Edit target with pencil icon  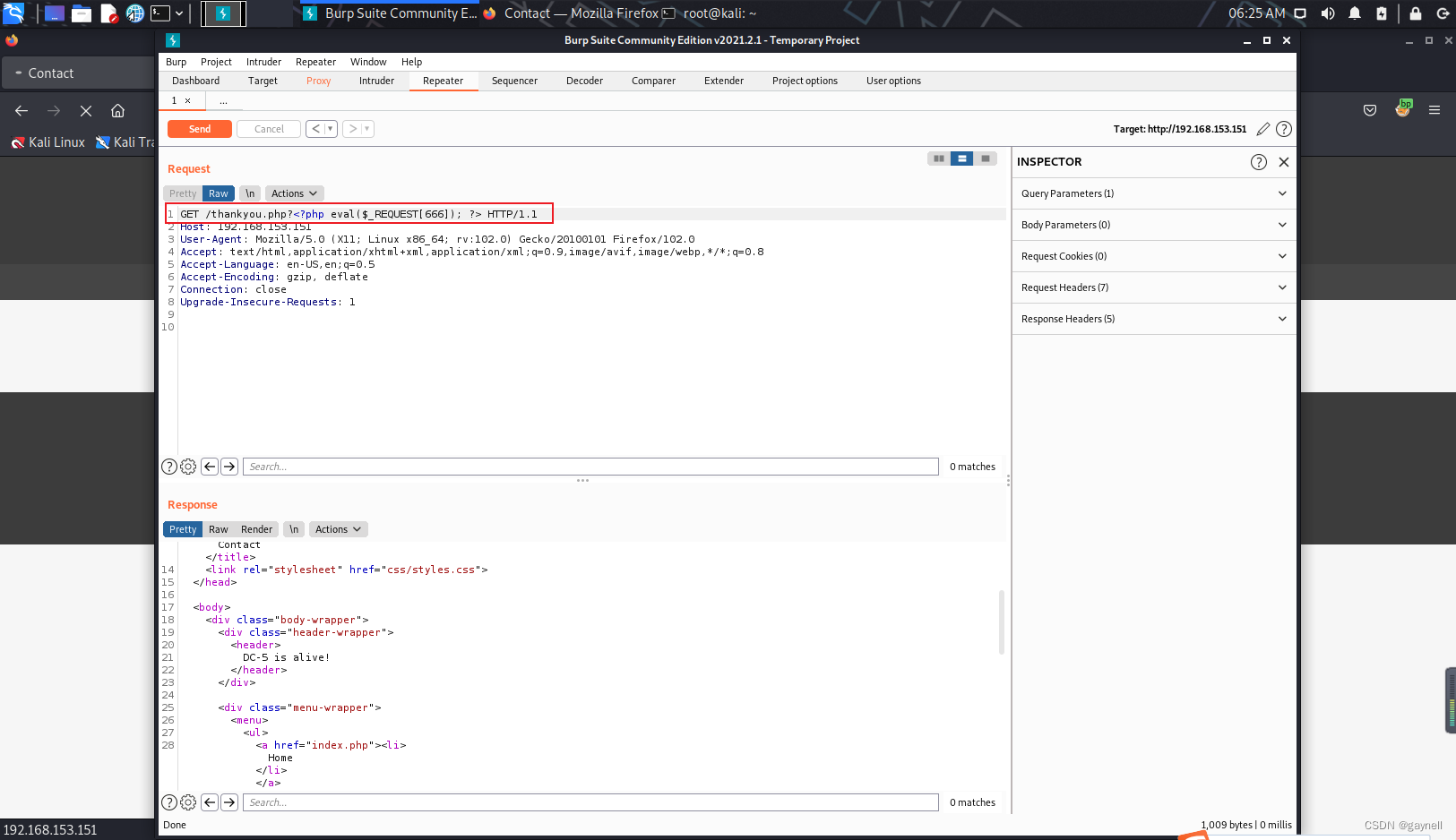pyautogui.click(x=1263, y=129)
